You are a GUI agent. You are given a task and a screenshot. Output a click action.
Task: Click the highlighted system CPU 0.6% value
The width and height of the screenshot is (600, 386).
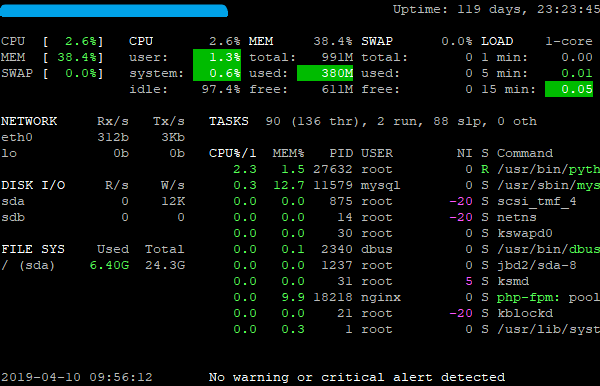click(x=217, y=73)
